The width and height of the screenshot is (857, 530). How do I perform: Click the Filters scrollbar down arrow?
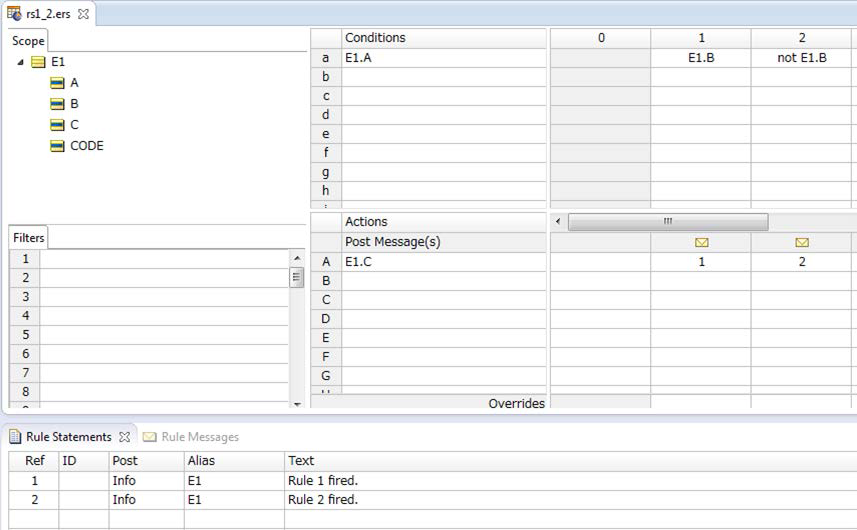coord(297,404)
